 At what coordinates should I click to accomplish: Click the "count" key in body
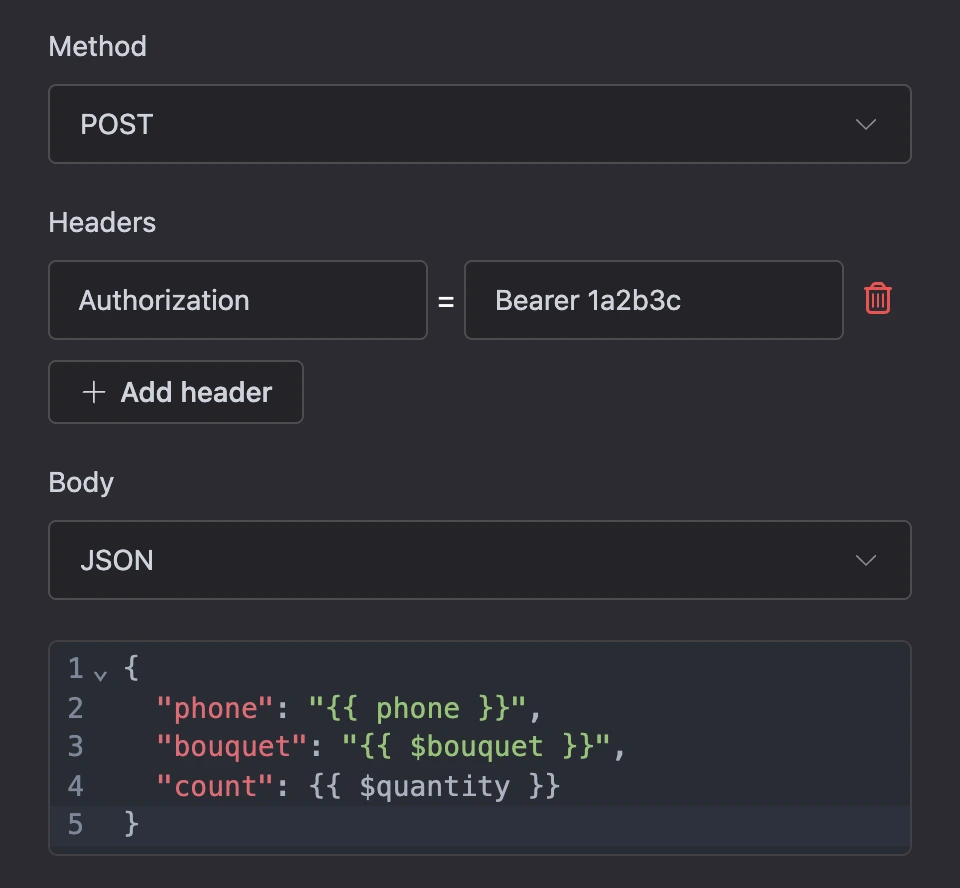pos(214,786)
